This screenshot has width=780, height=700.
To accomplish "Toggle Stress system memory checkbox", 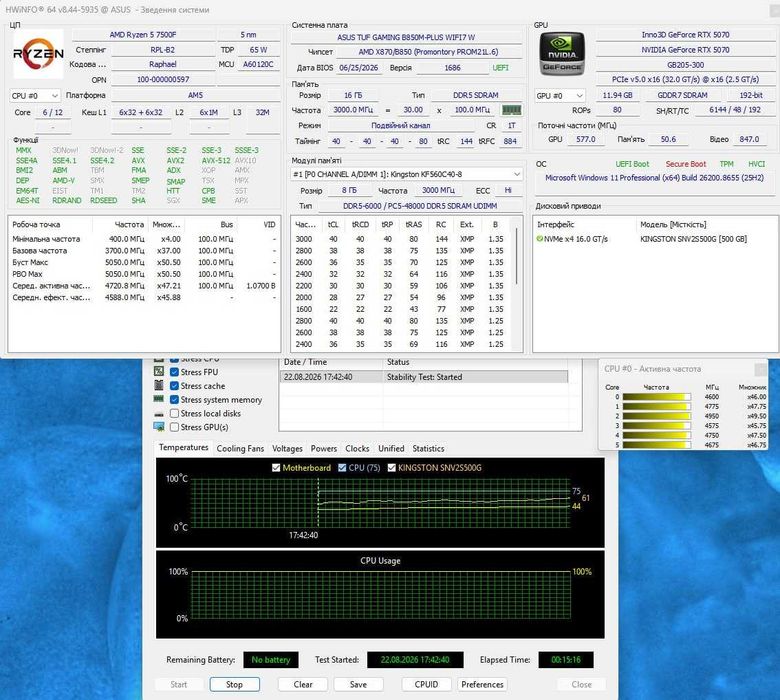I will 174,400.
